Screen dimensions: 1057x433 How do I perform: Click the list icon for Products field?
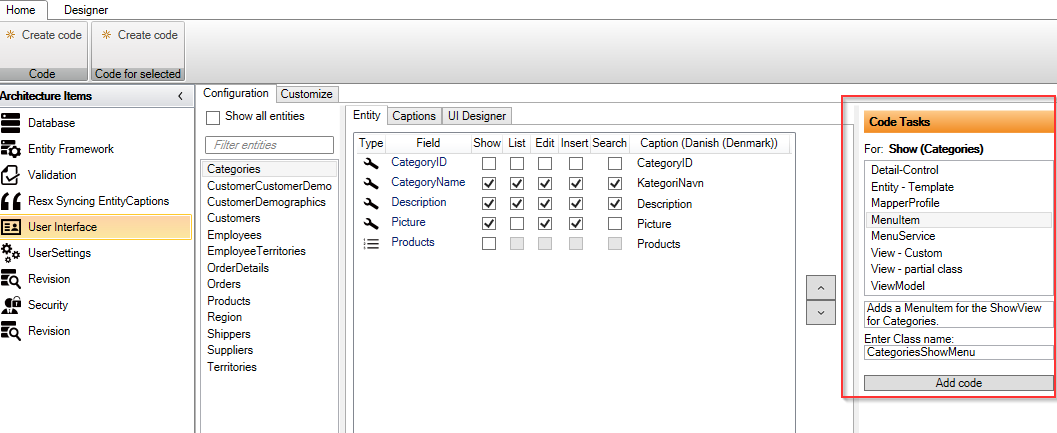371,243
